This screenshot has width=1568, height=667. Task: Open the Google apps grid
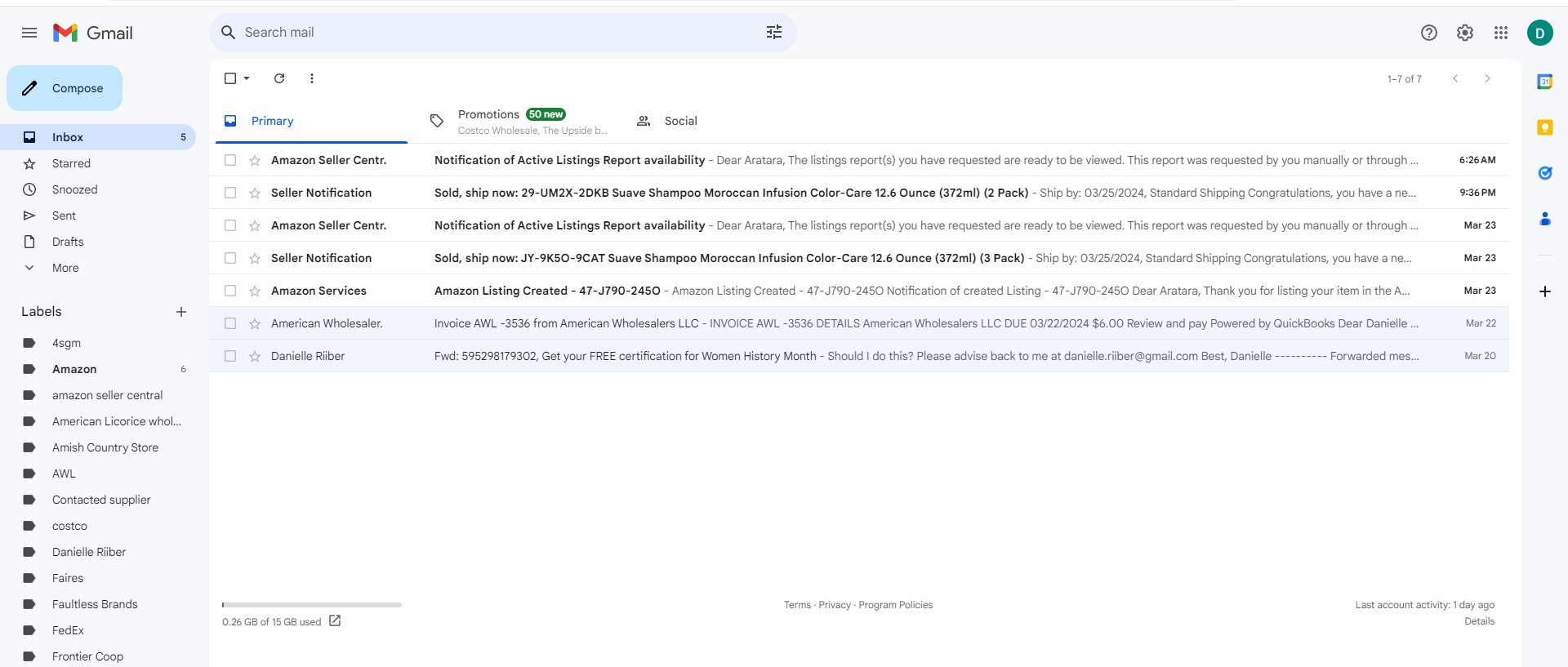(x=1501, y=33)
